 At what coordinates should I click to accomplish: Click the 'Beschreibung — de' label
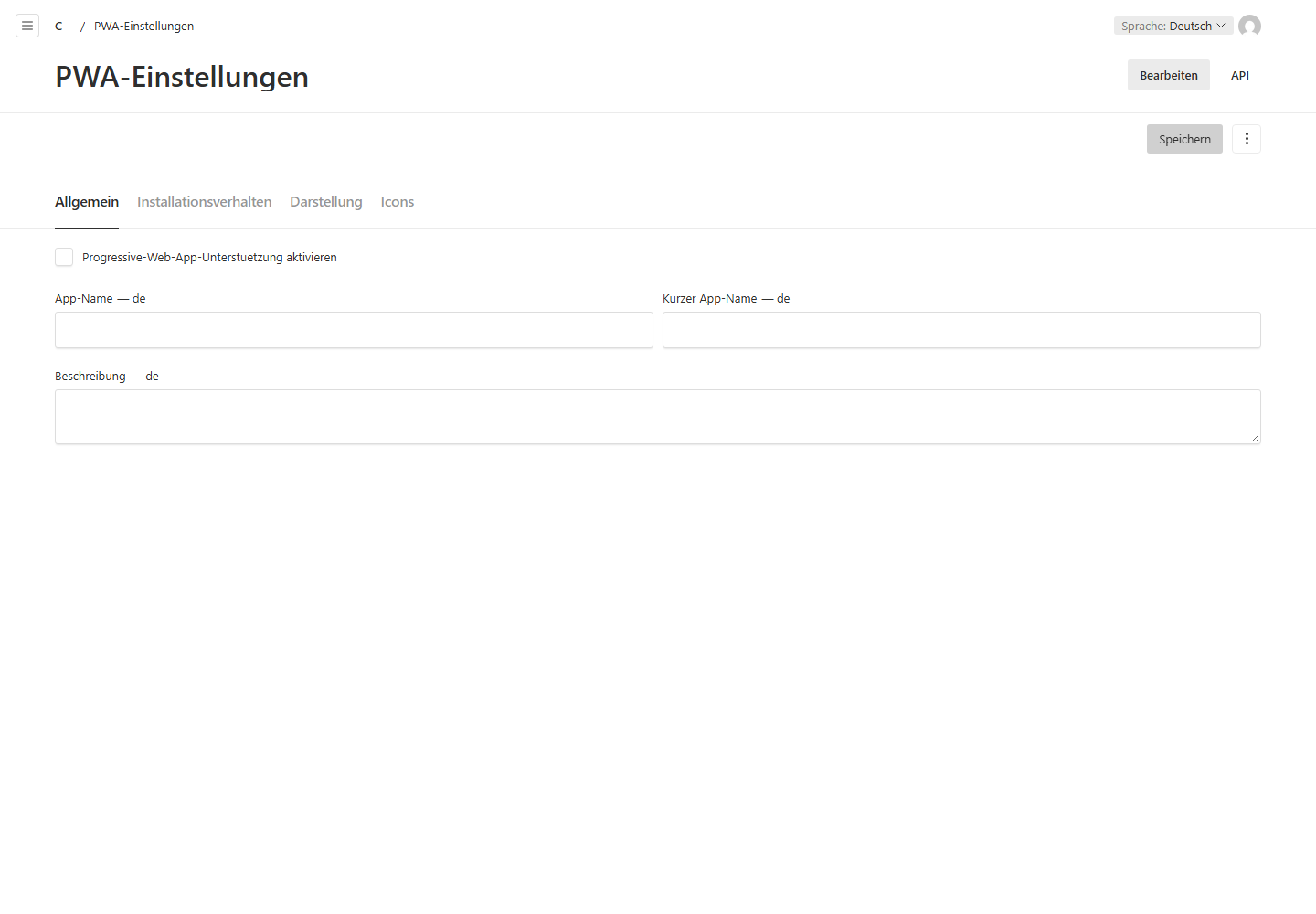[x=107, y=377]
